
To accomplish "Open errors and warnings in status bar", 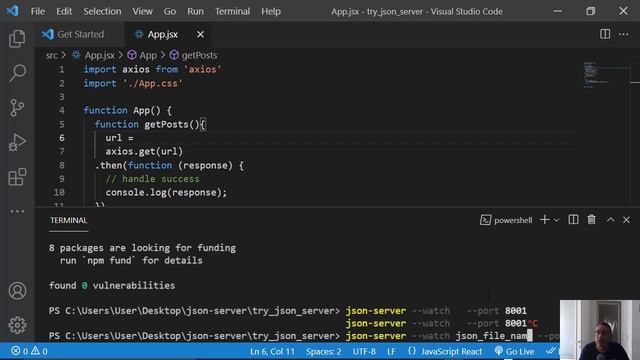I will [x=29, y=351].
